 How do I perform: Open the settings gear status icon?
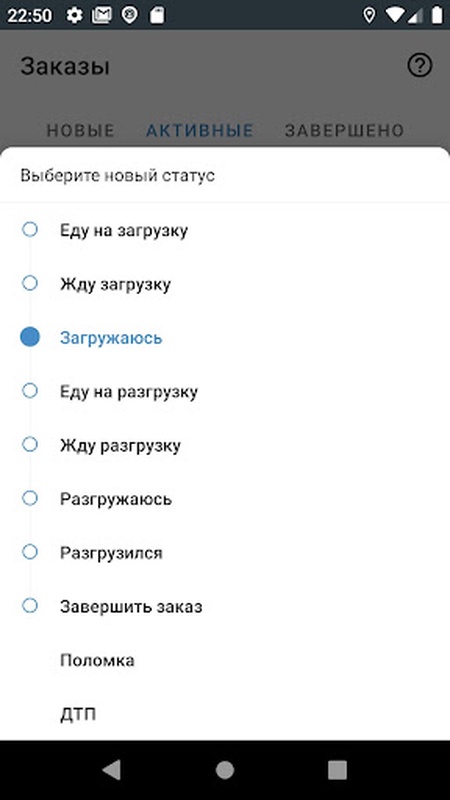click(74, 15)
